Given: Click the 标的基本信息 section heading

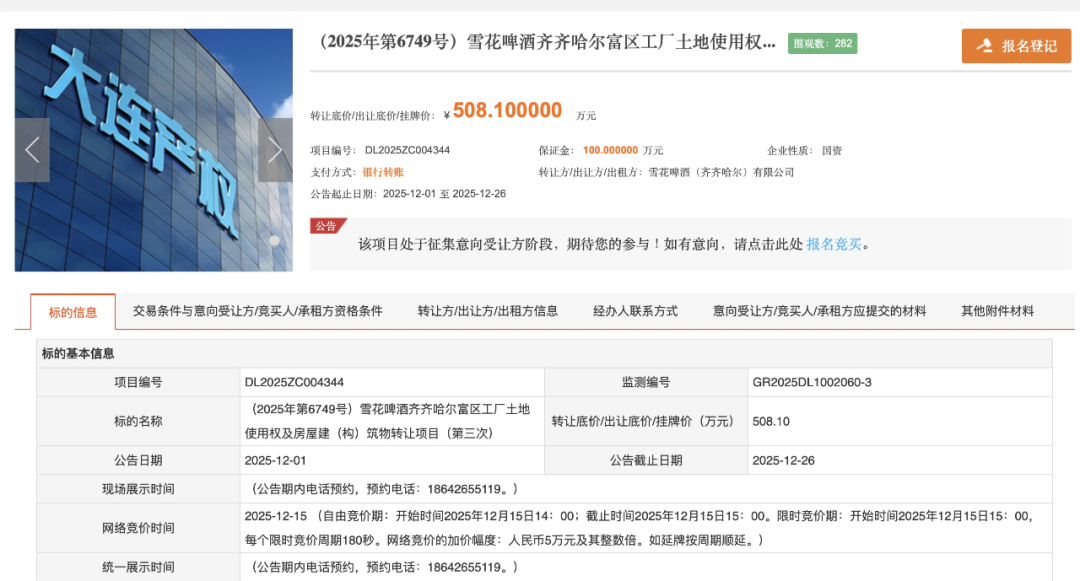Looking at the screenshot, I should pyautogui.click(x=78, y=354).
